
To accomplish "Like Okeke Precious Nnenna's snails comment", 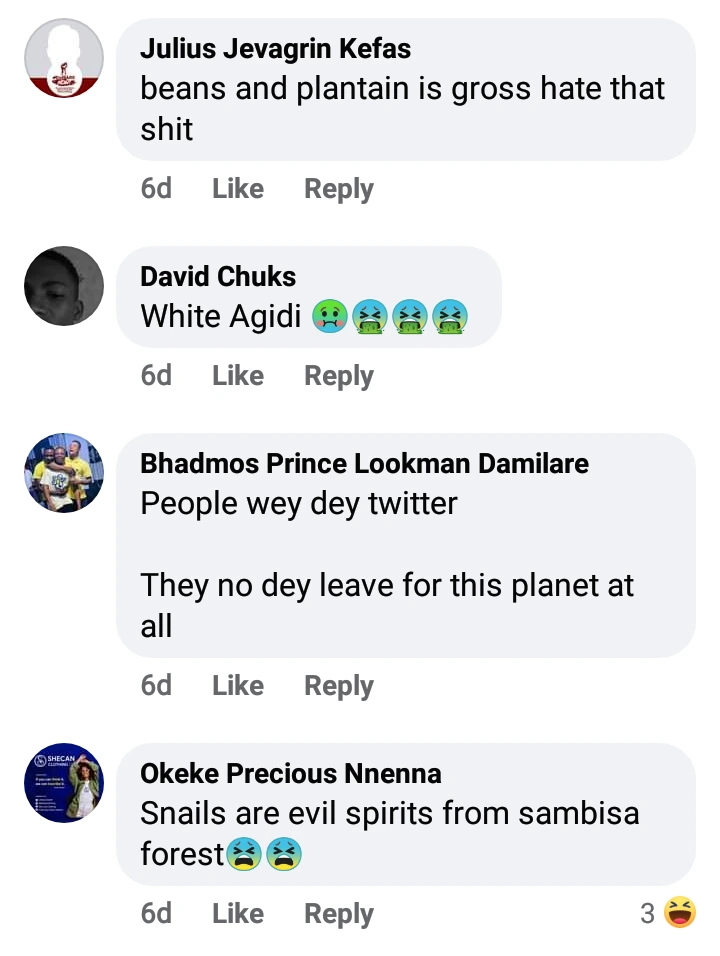I will [238, 914].
